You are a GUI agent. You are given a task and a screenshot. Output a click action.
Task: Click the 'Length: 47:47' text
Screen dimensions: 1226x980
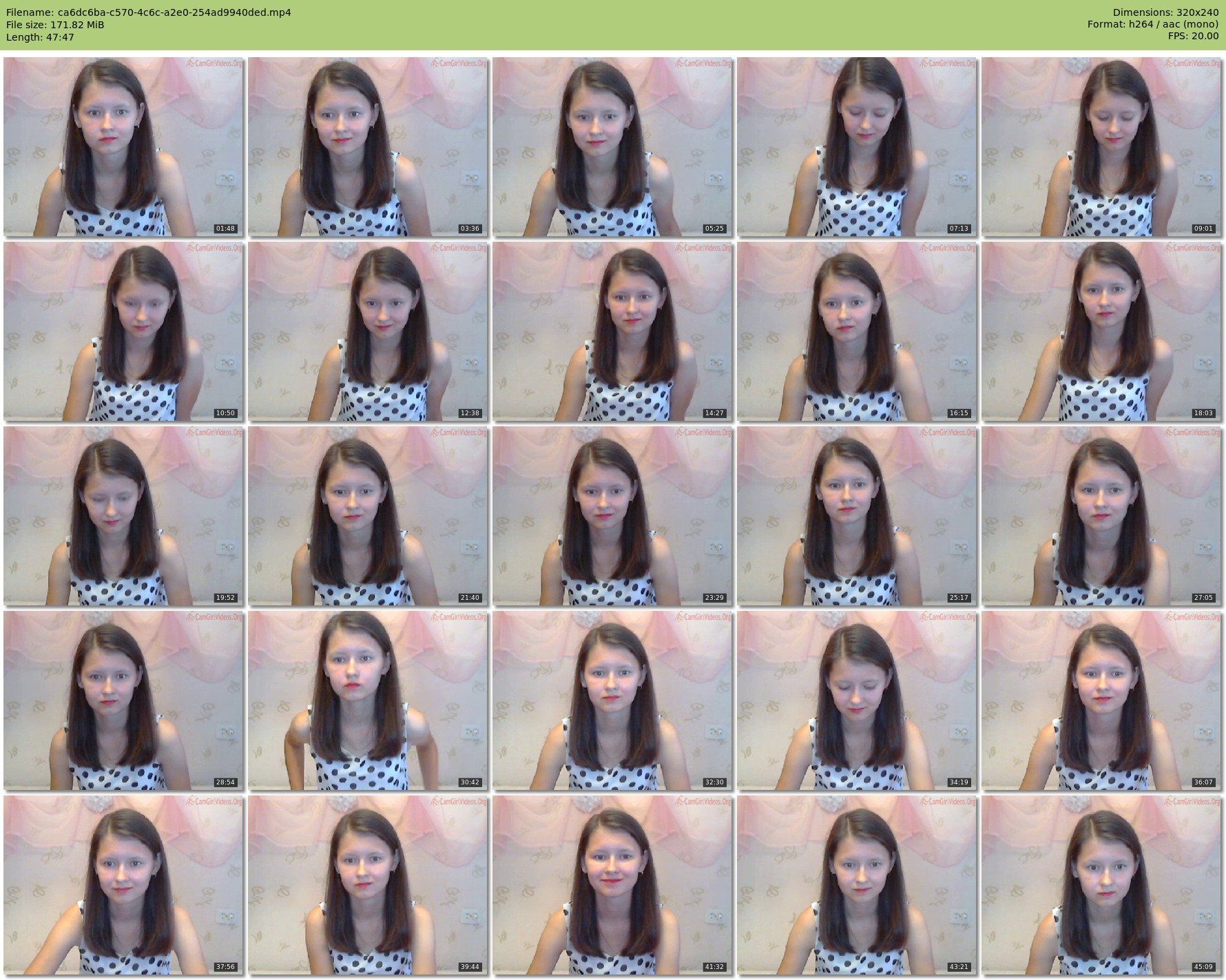click(x=40, y=37)
